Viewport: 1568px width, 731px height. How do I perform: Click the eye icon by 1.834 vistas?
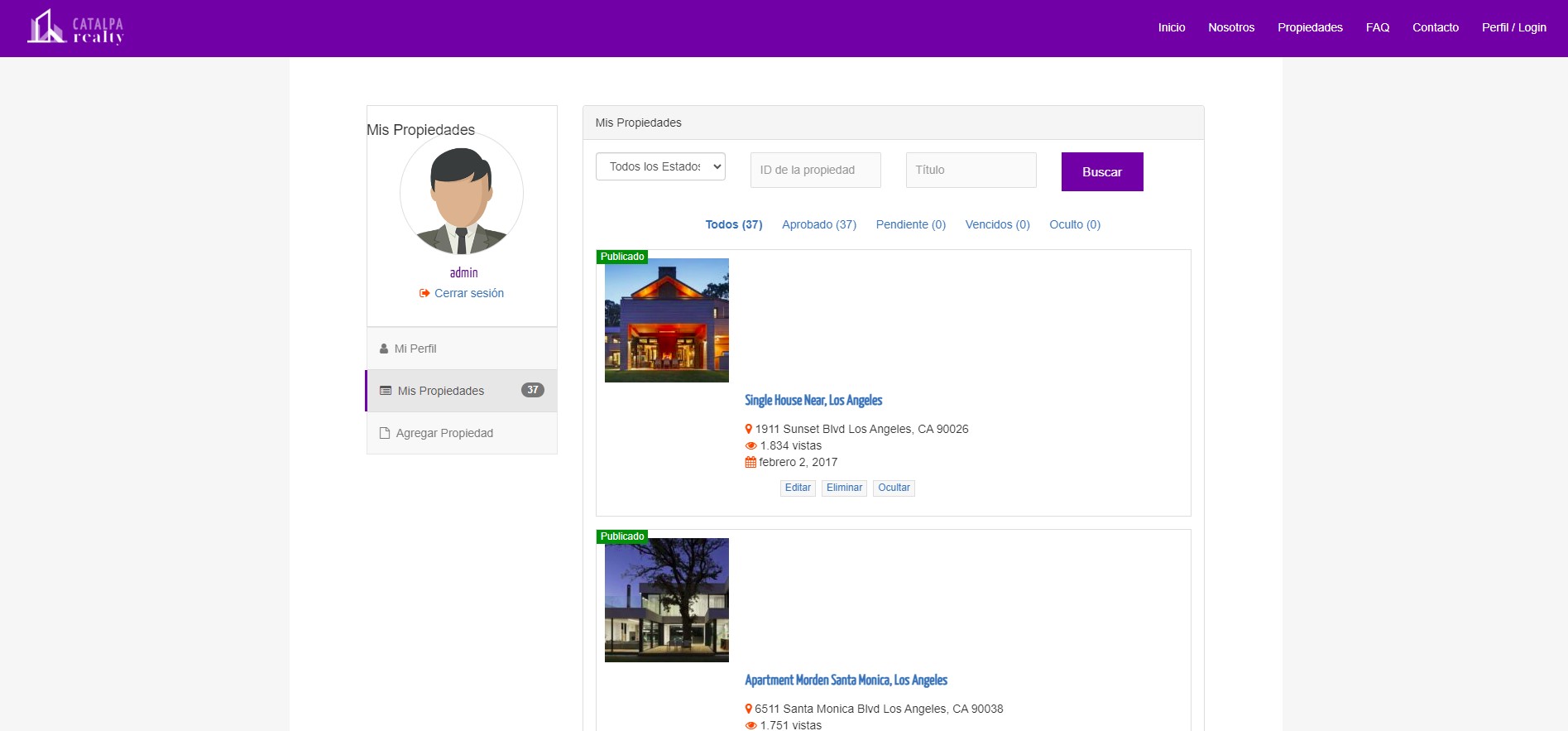tap(751, 445)
